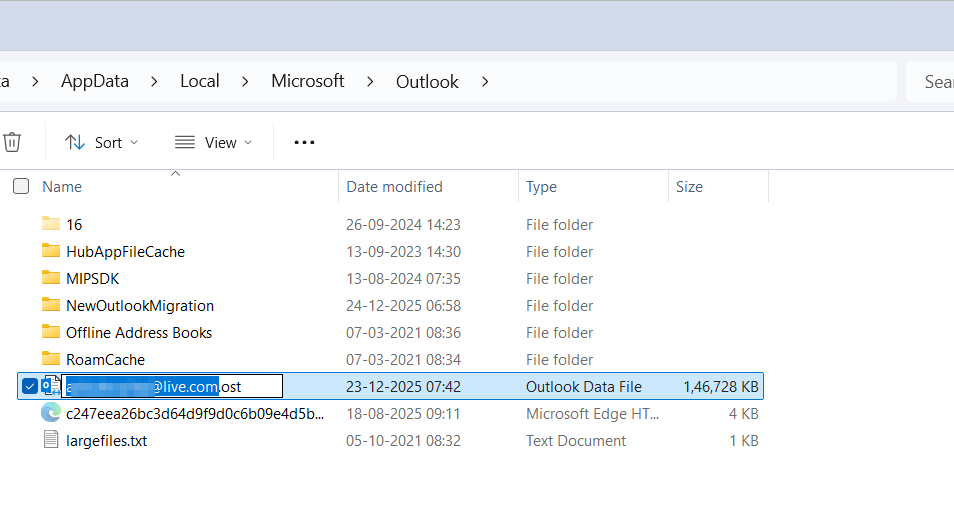Viewport: 954px width, 511px height.
Task: Click the RoamCache folder icon
Action: (51, 359)
